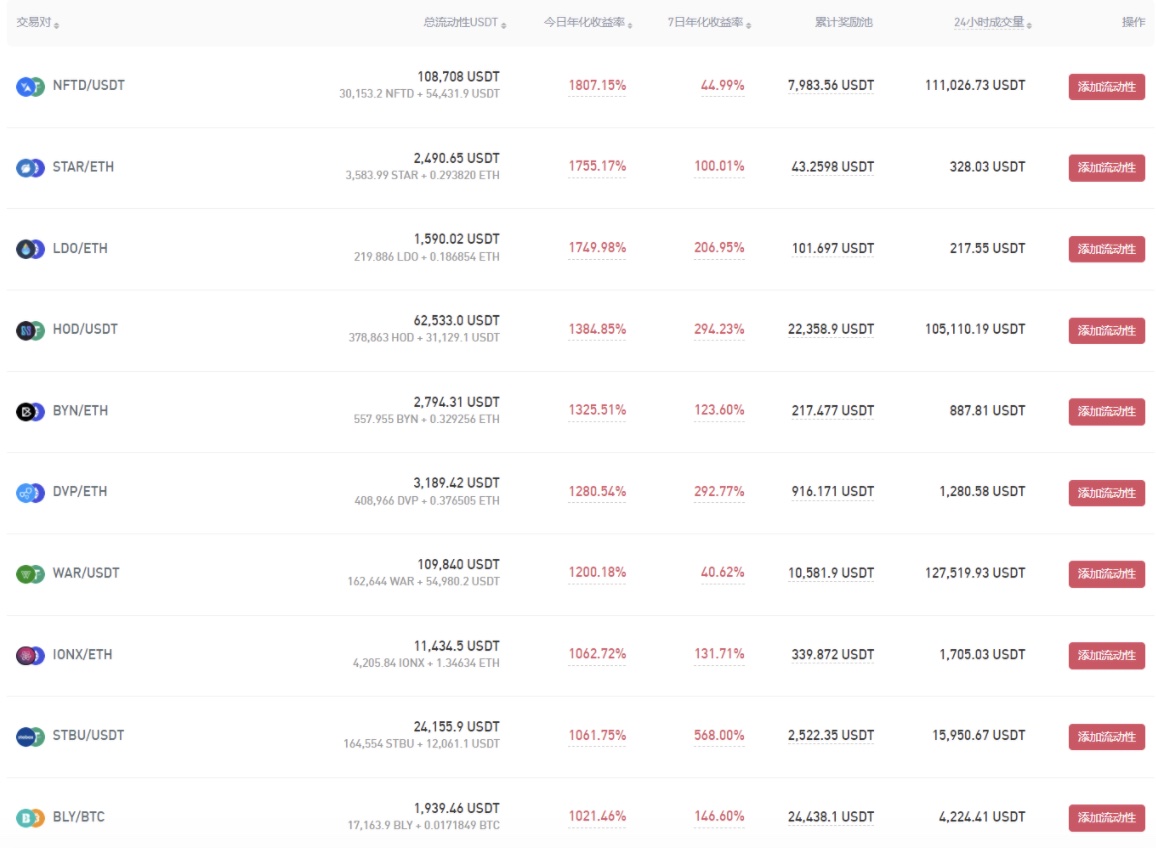The image size is (1156, 848).
Task: Click the BLY/BTC pair coin icon
Action: tap(31, 818)
